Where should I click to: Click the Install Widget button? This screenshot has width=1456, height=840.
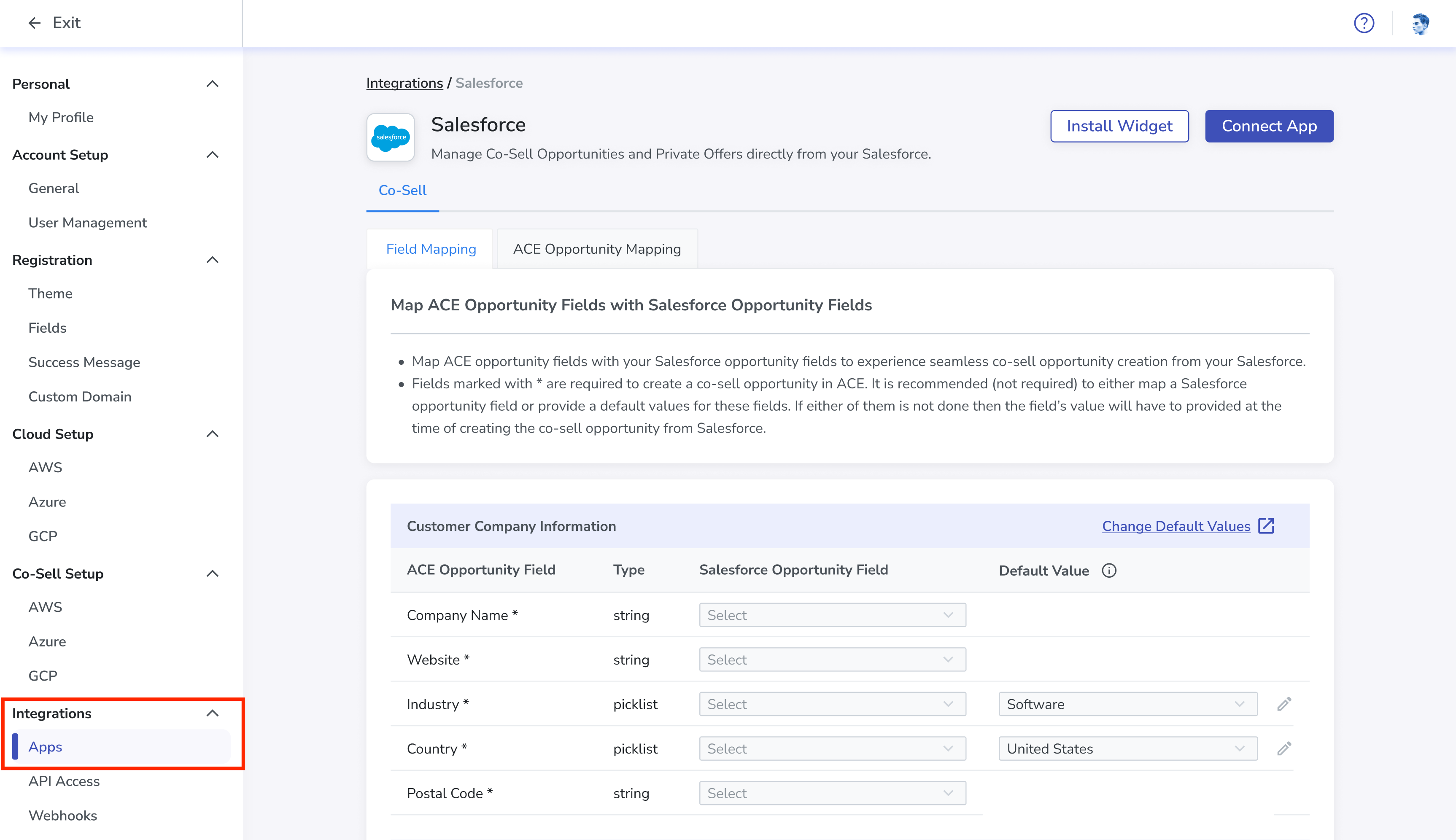pos(1119,126)
